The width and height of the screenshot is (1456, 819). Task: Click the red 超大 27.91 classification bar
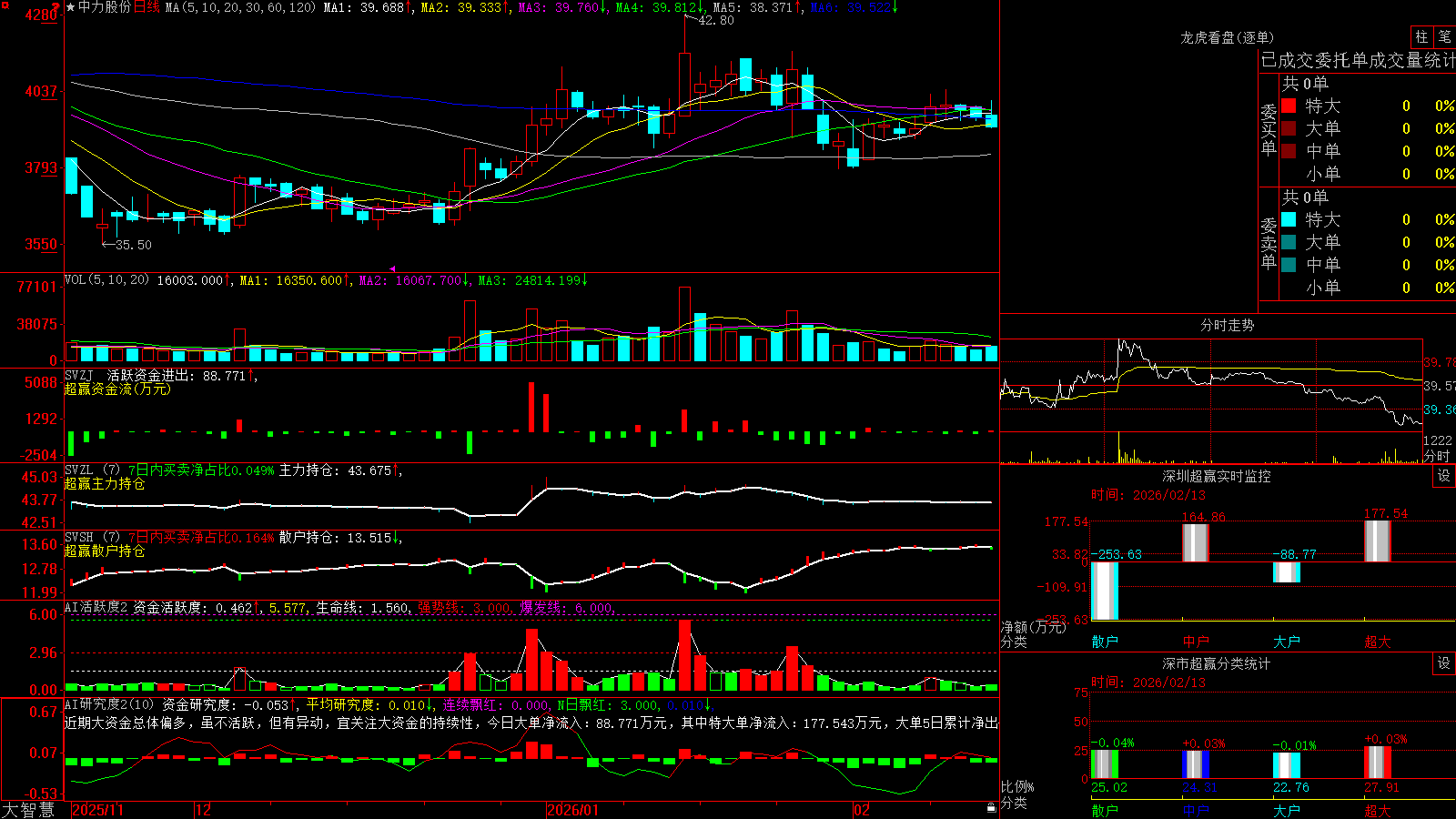pyautogui.click(x=1378, y=763)
